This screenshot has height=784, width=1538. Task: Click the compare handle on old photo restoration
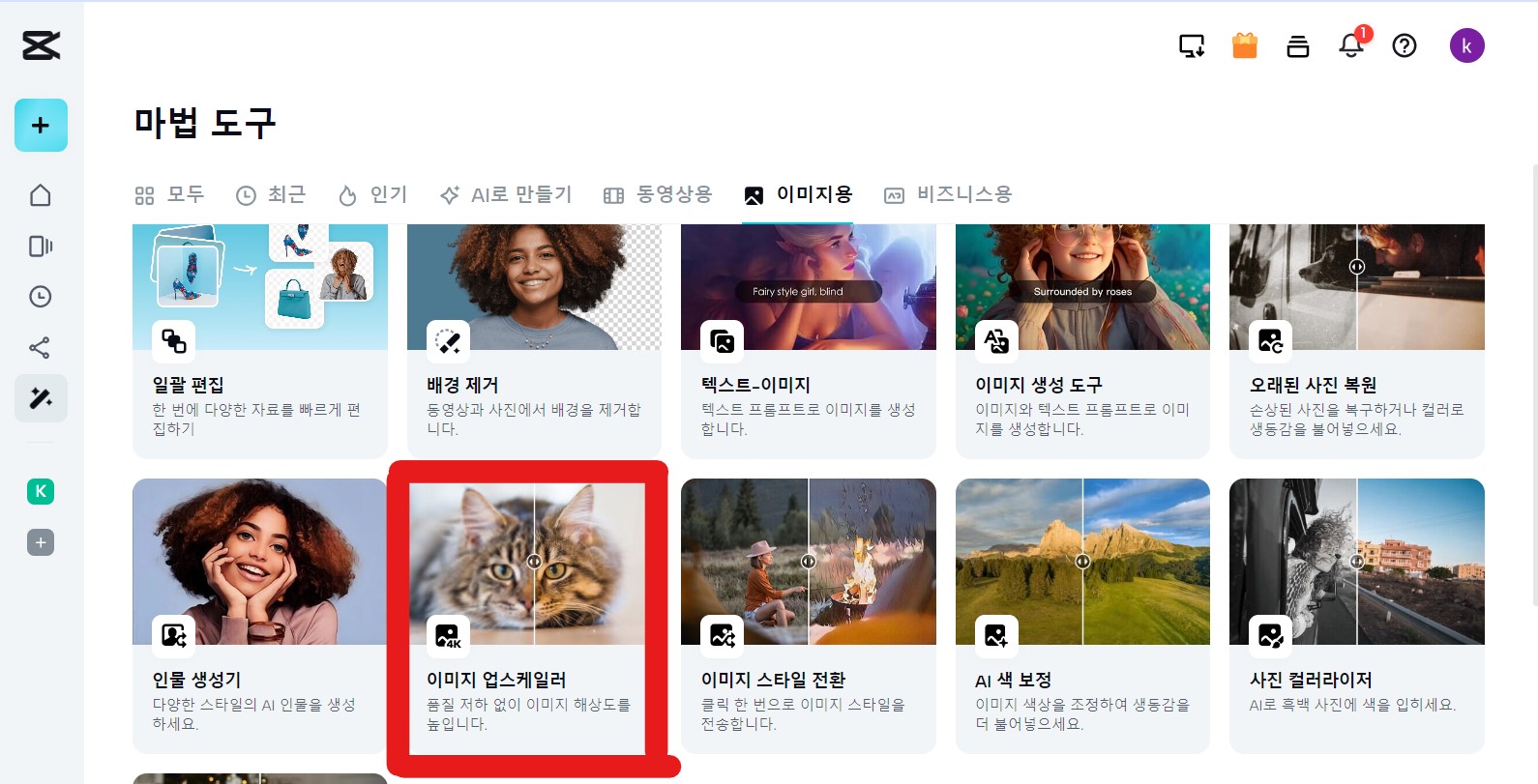(x=1357, y=266)
